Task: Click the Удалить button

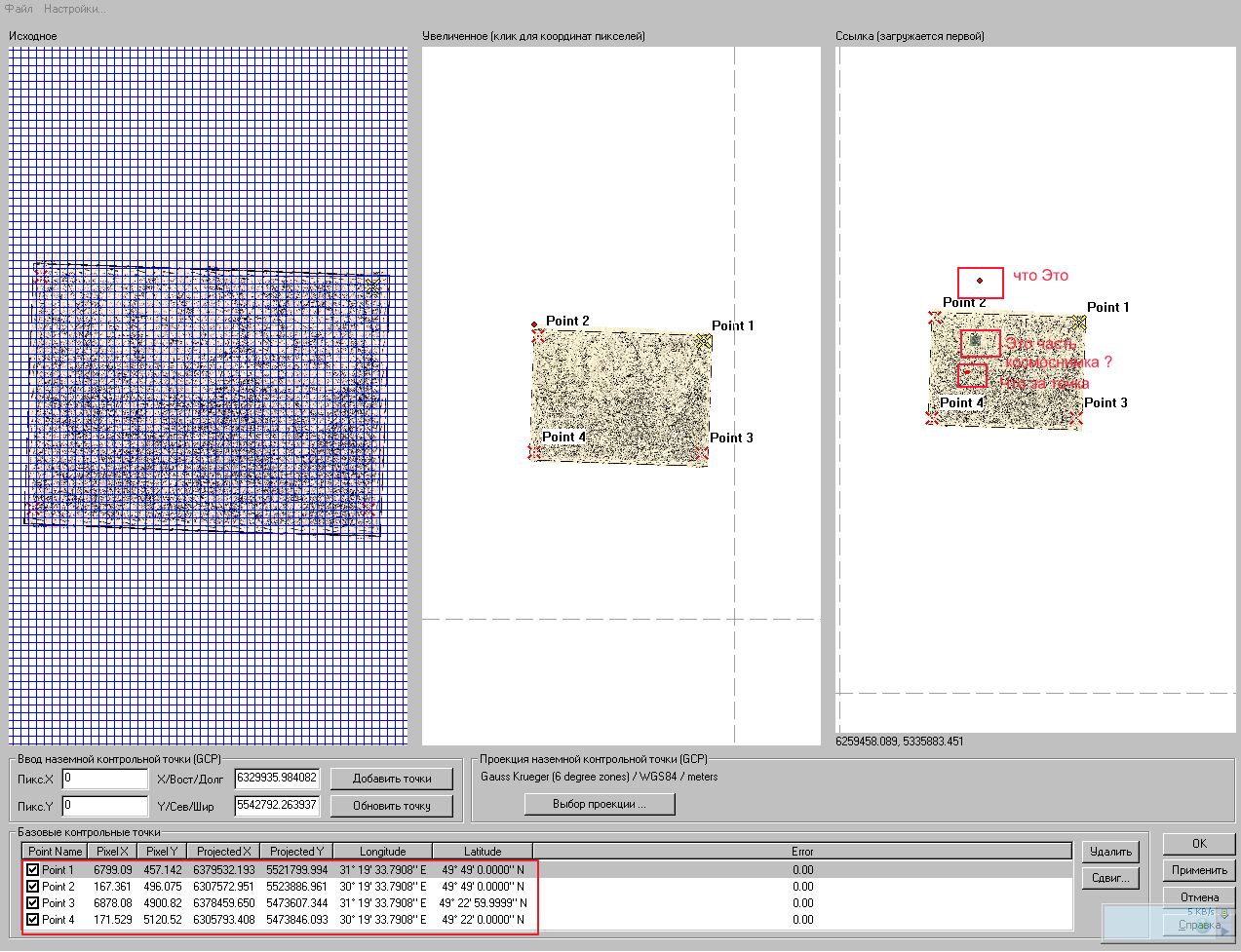Action: tap(1110, 852)
